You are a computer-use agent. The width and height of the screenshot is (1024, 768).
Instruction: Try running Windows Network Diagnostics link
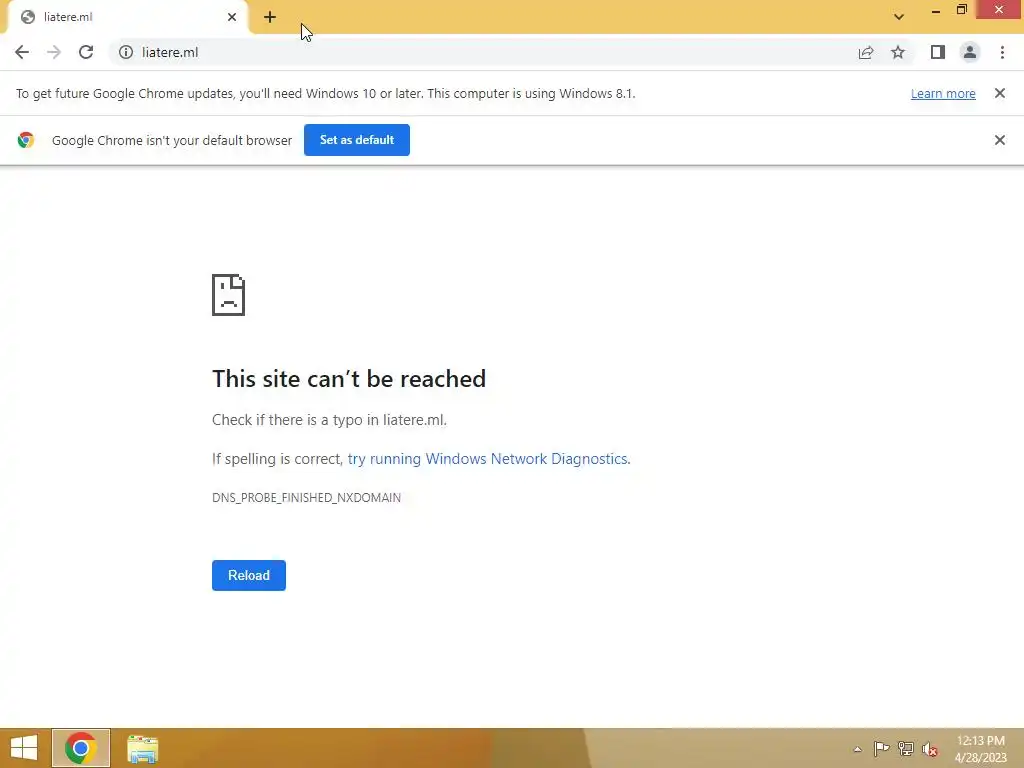(x=488, y=458)
